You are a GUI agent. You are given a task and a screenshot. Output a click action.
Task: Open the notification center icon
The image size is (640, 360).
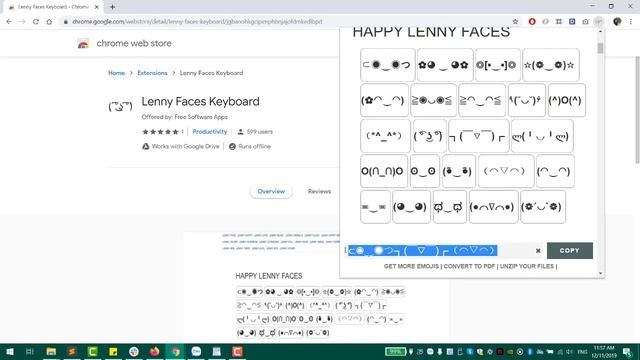click(628, 352)
